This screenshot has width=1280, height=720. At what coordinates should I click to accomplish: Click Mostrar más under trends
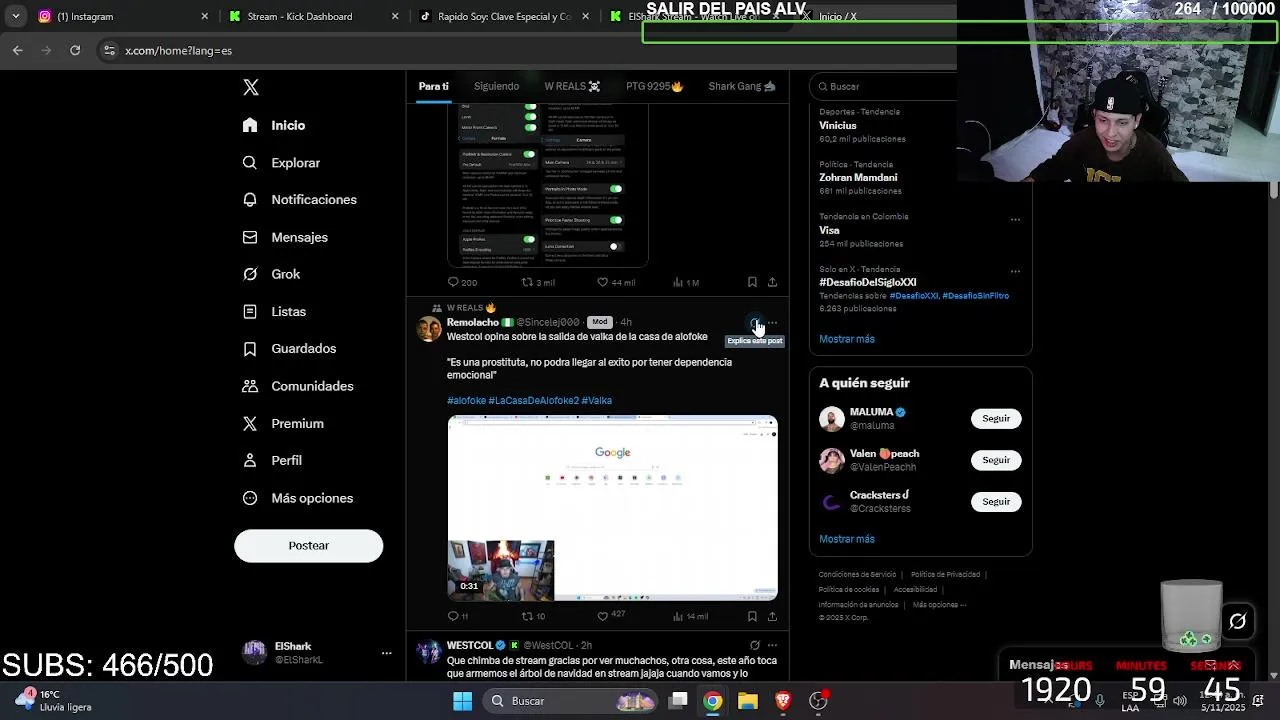tap(847, 339)
